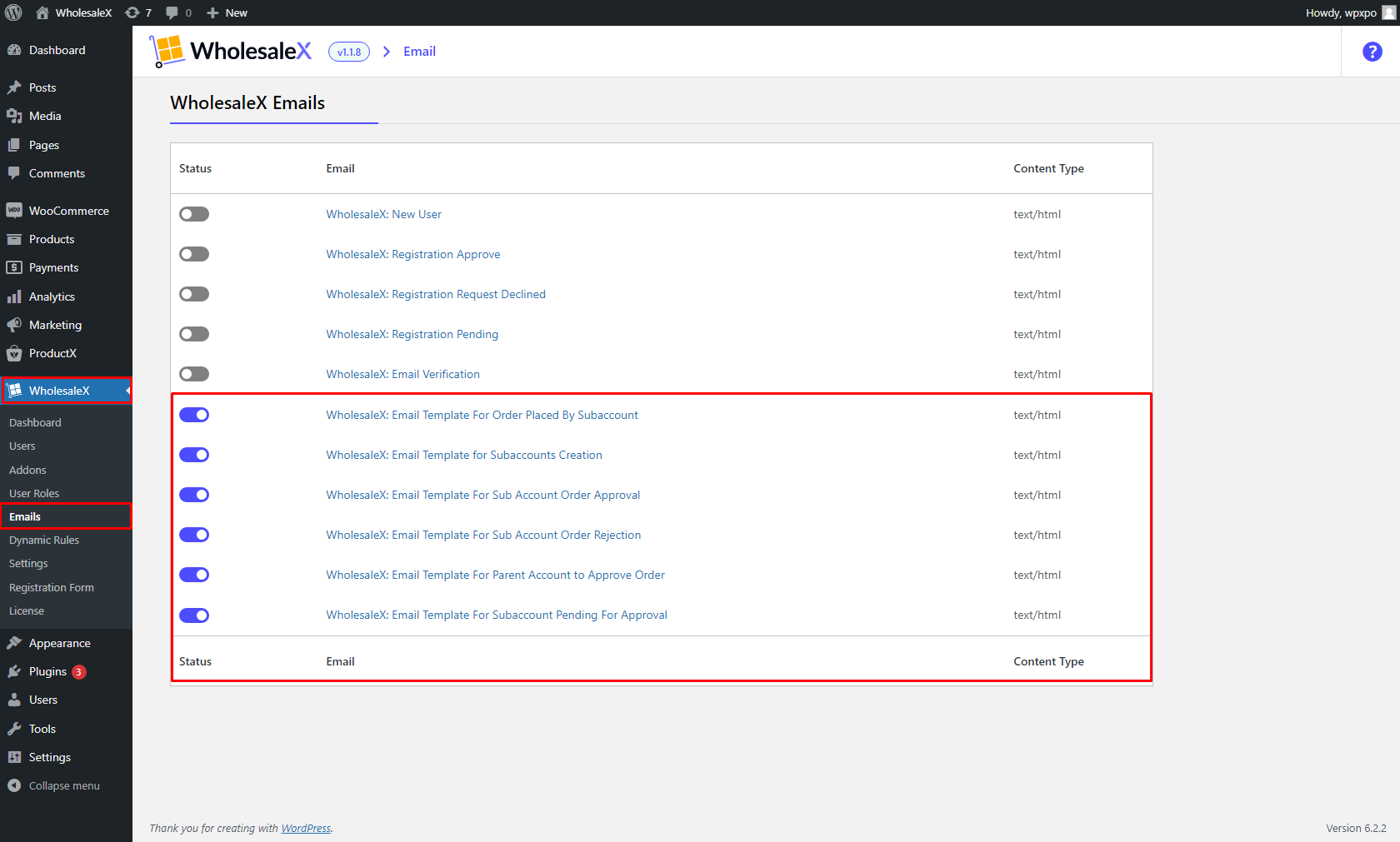Screen dimensions: 1400x842
Task: Open WholesaleX: New User email link
Action: coord(383,214)
